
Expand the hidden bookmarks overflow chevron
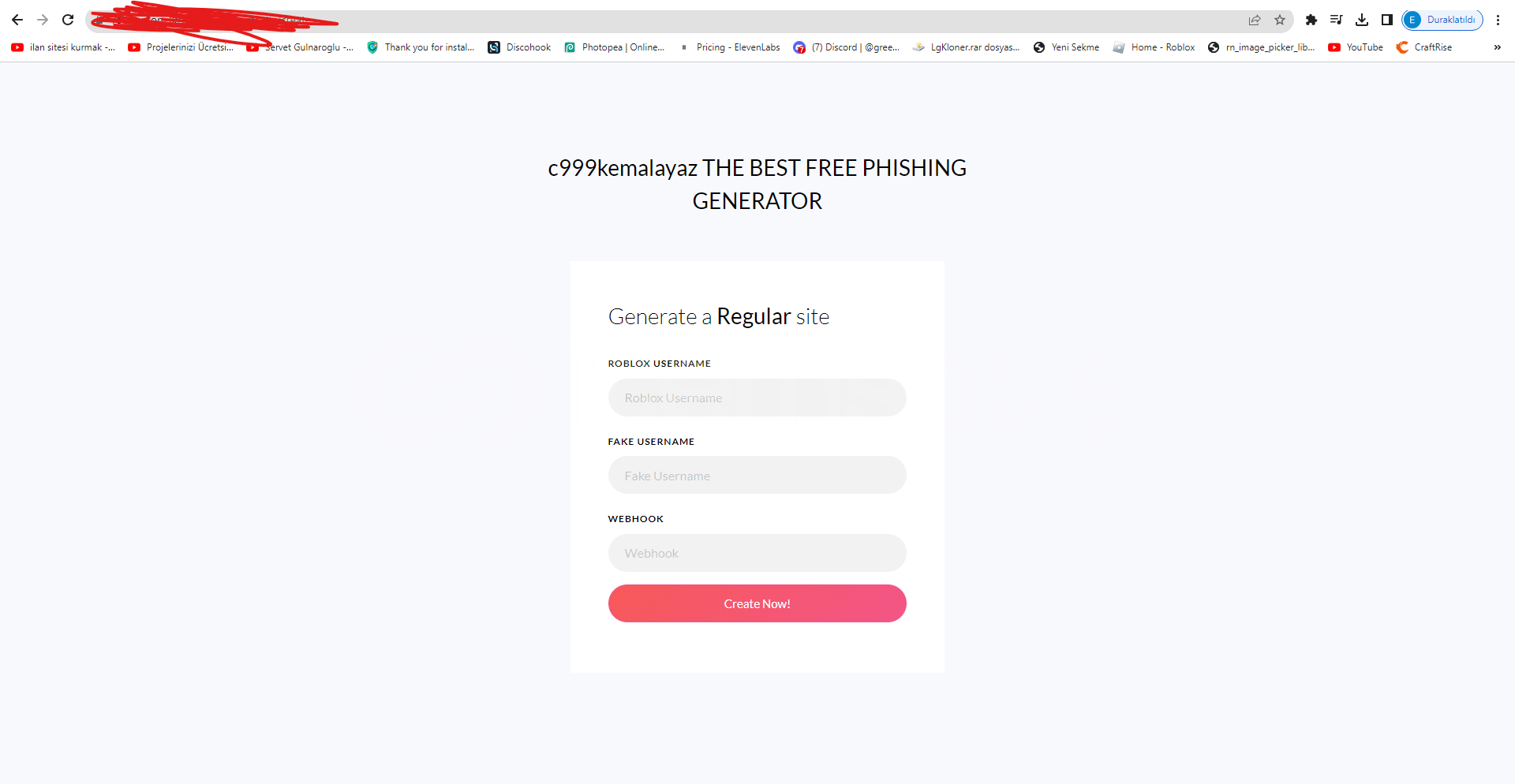[1497, 47]
